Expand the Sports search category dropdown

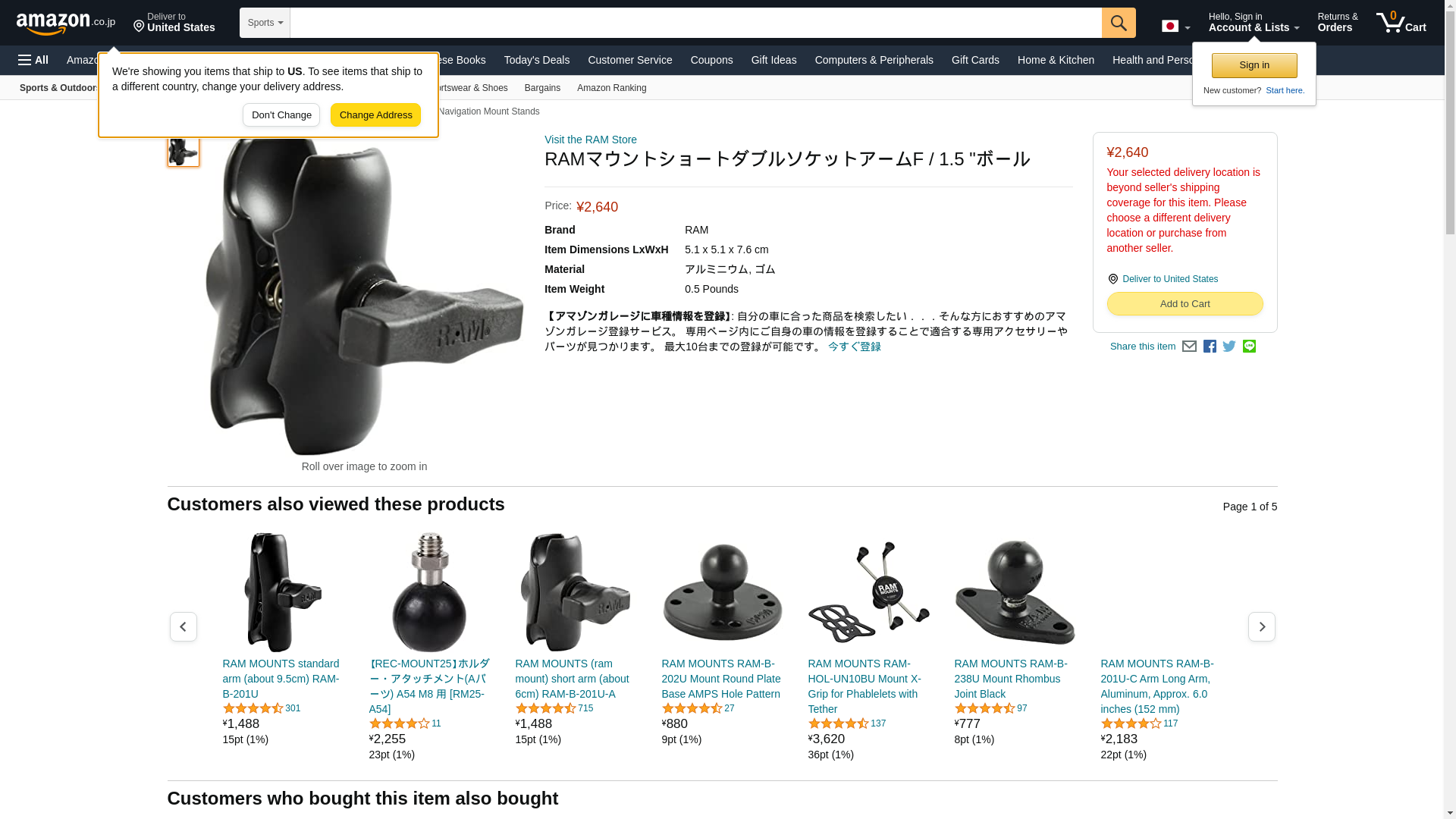click(265, 23)
